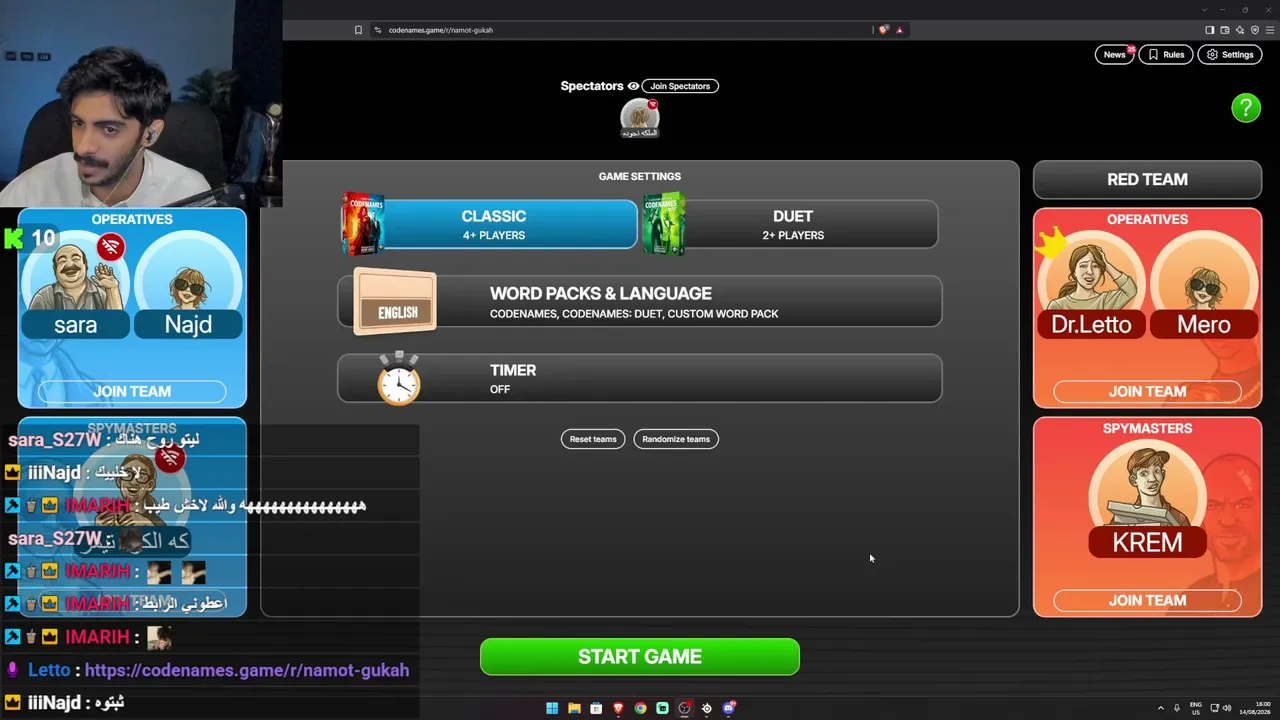Select the Duet 2+ players mode
The image size is (1280, 720).
[x=791, y=224]
